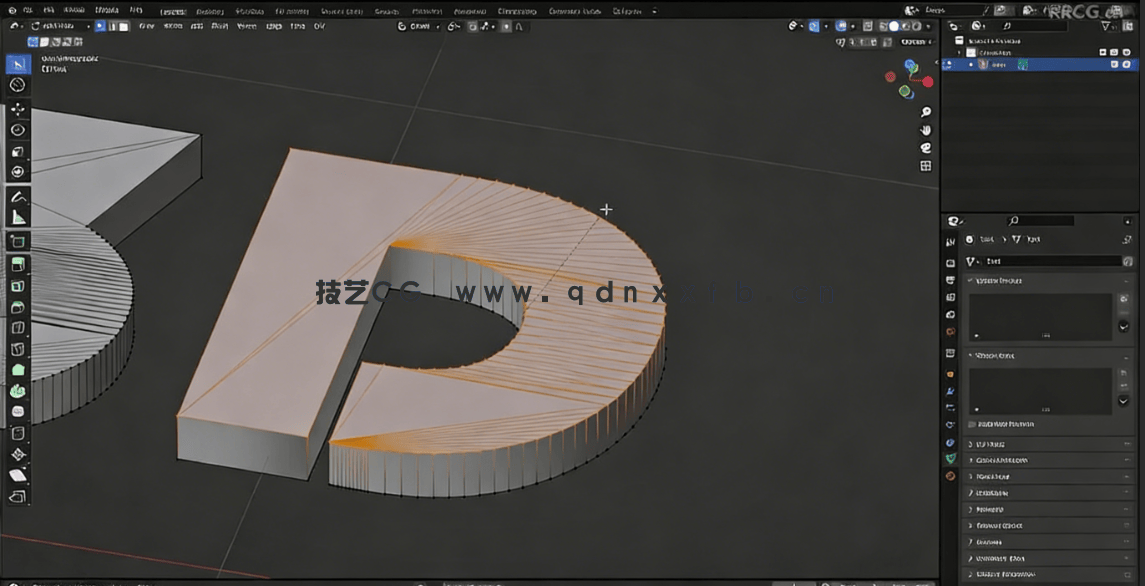Viewport: 1145px width, 586px height.
Task: Enable Rendered viewport shading icon
Action: coord(916,24)
